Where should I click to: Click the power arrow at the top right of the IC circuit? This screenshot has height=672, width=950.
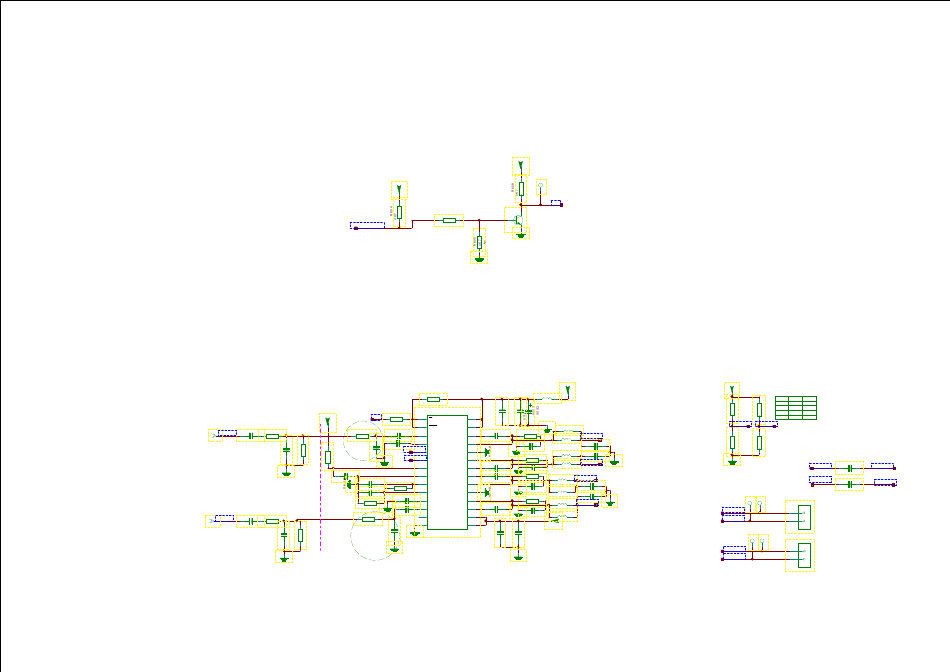tap(568, 391)
